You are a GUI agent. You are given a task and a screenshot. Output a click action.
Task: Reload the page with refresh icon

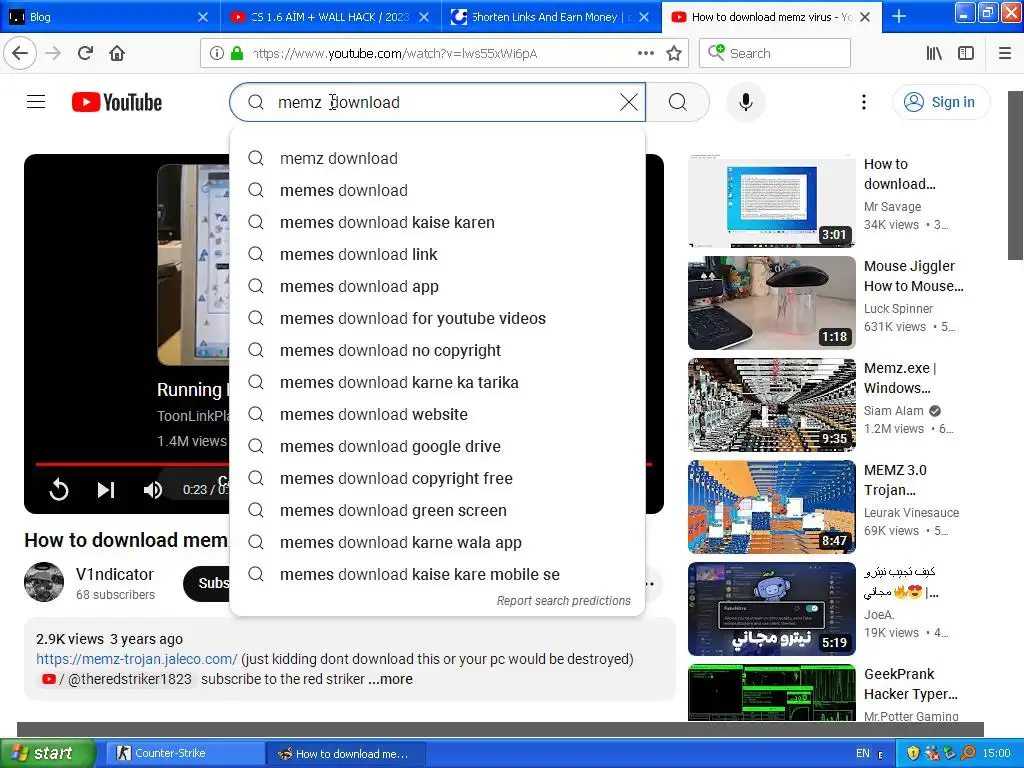click(85, 53)
